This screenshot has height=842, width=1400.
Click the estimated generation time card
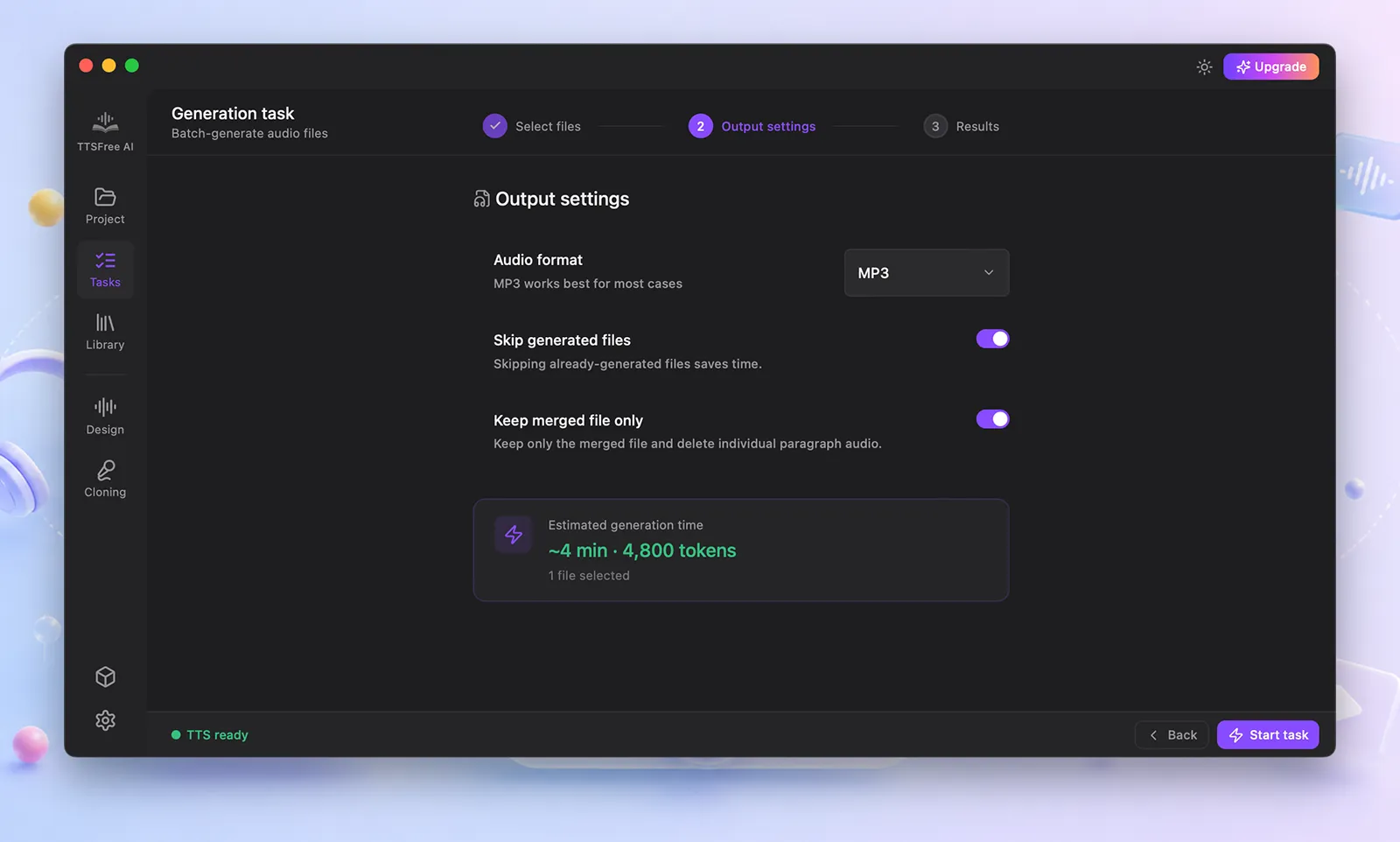coord(741,550)
